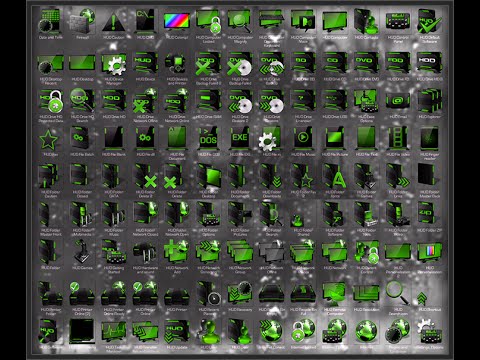Click the Drive Network Offline icon

pos(145,101)
